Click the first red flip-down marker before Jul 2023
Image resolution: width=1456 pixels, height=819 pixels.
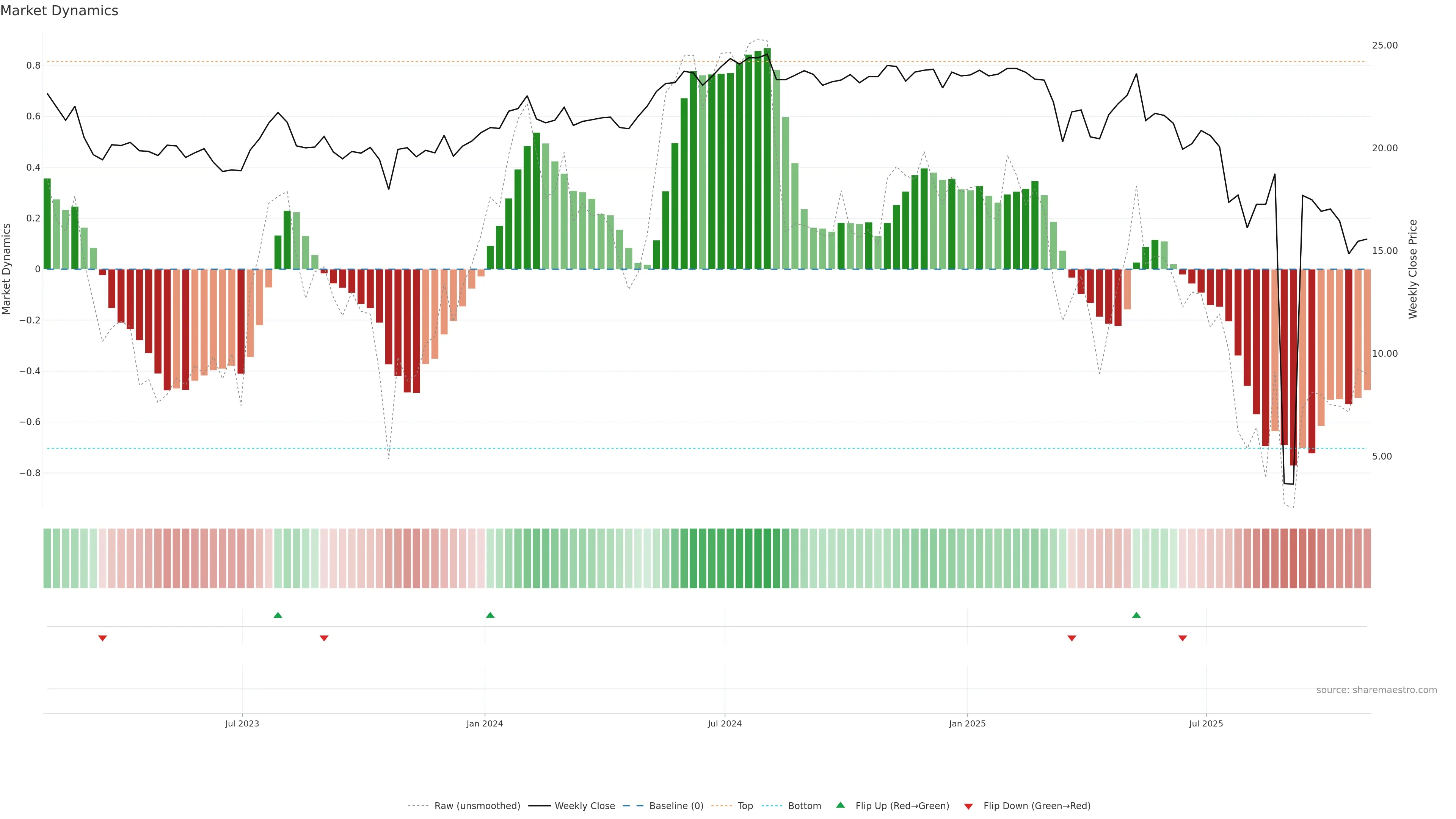(102, 638)
